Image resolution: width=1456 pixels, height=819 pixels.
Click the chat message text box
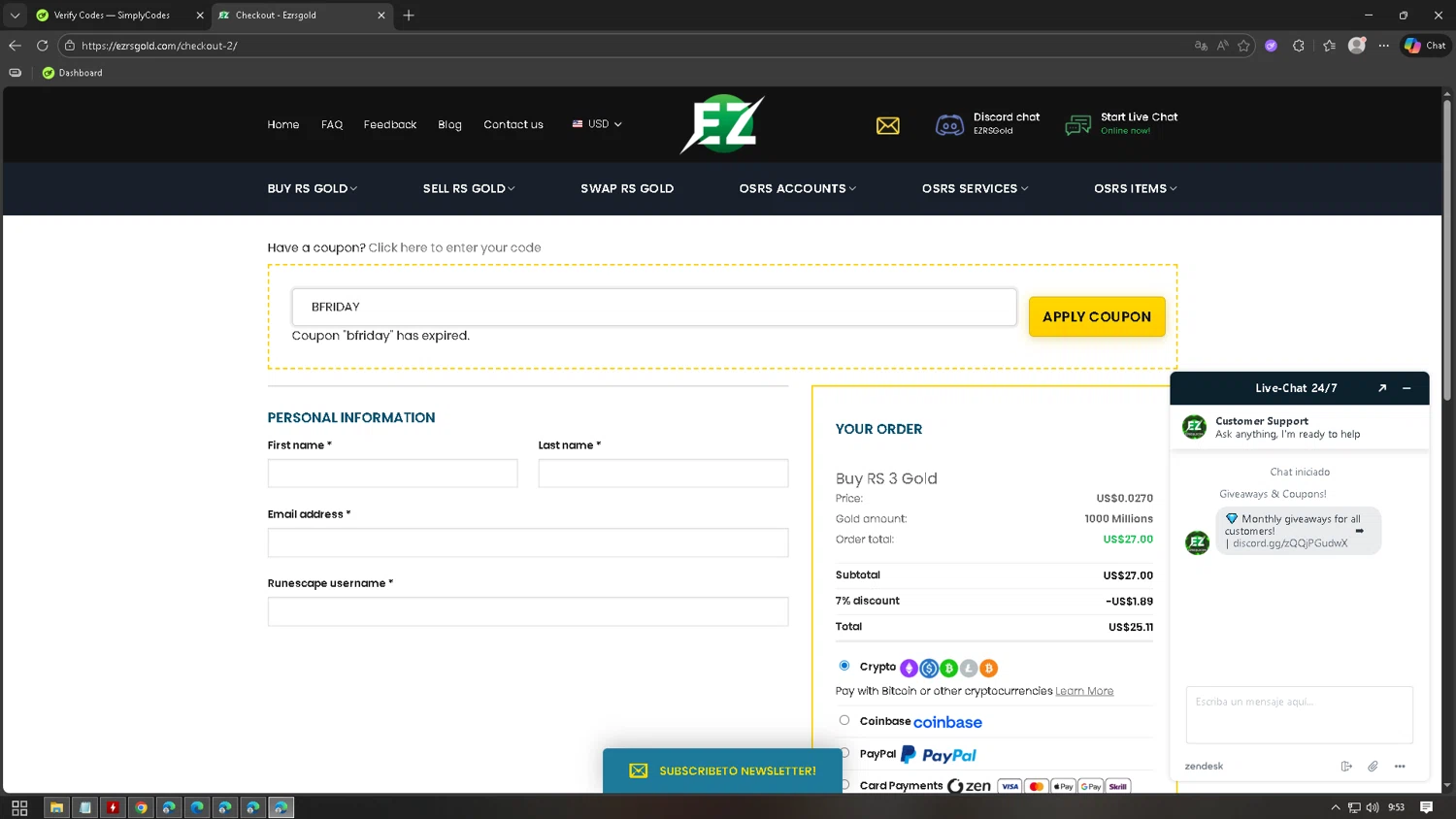click(x=1300, y=715)
